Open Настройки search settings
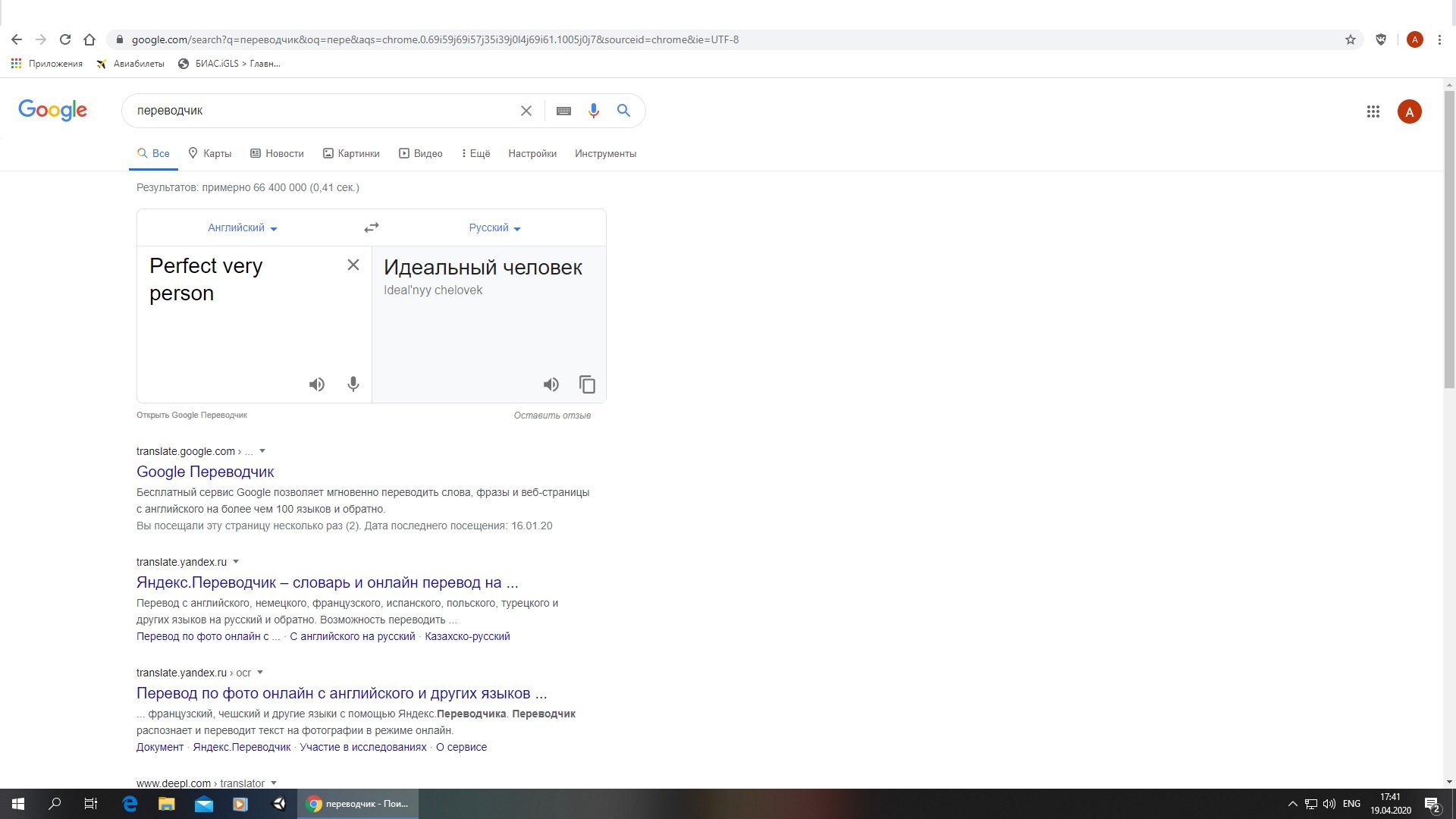This screenshot has height=819, width=1456. pos(532,153)
